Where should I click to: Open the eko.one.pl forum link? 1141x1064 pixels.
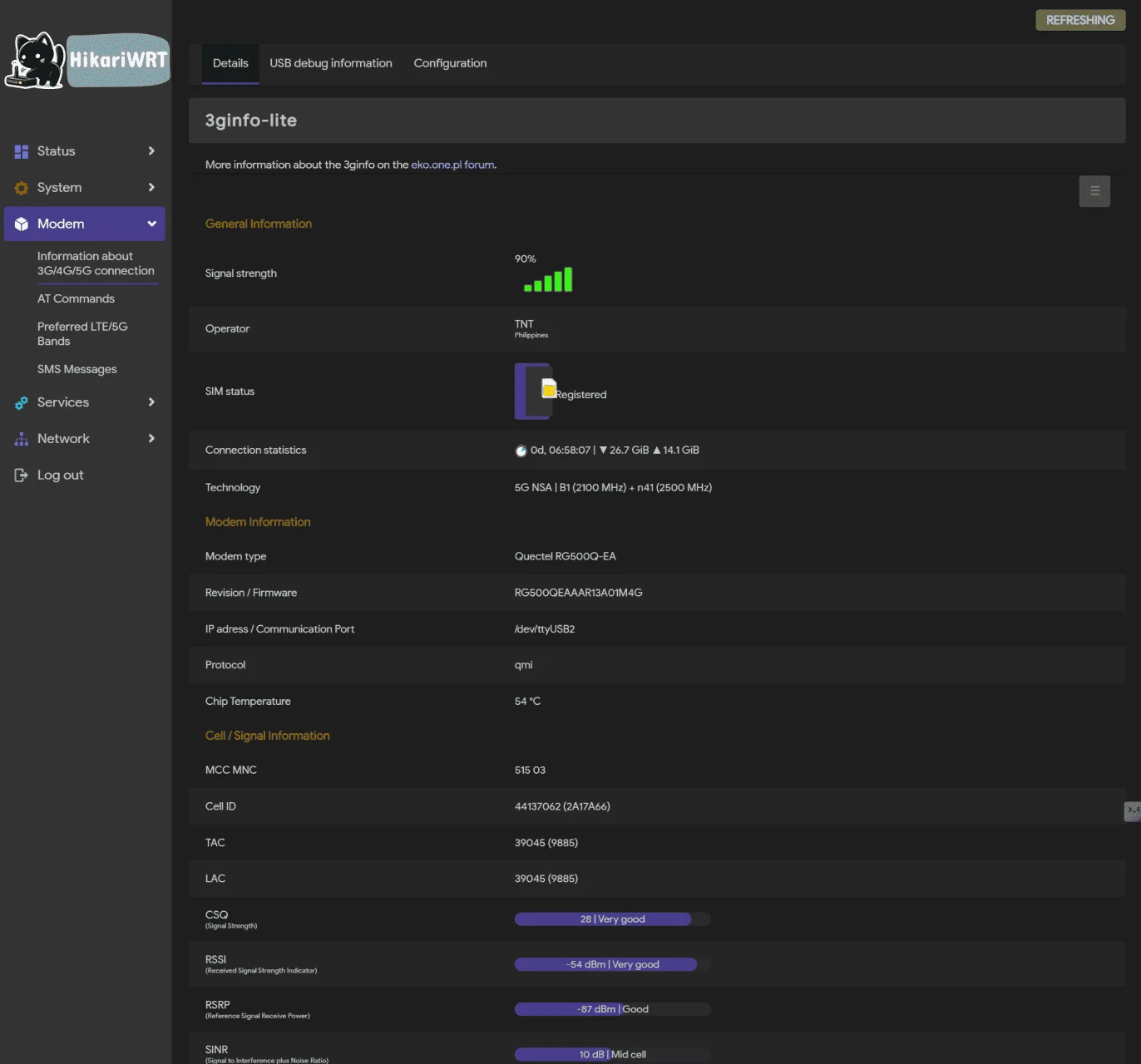click(453, 165)
